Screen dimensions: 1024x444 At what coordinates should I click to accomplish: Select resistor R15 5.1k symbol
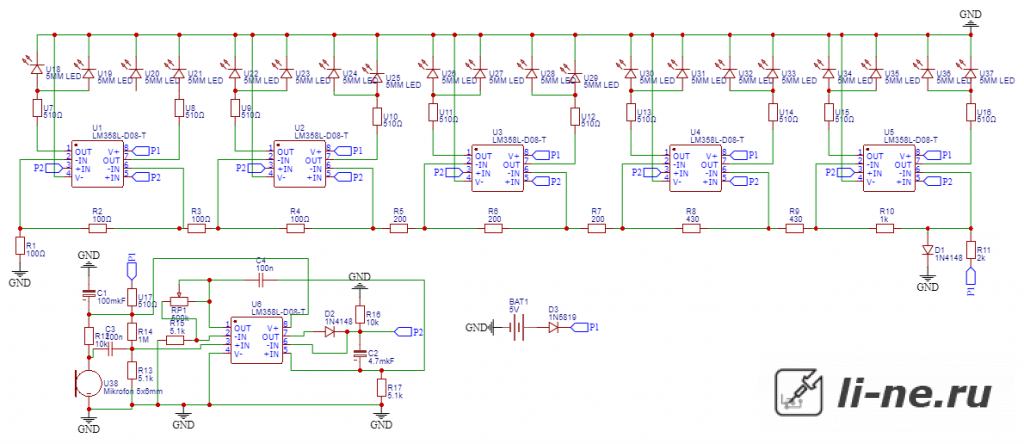click(x=176, y=340)
